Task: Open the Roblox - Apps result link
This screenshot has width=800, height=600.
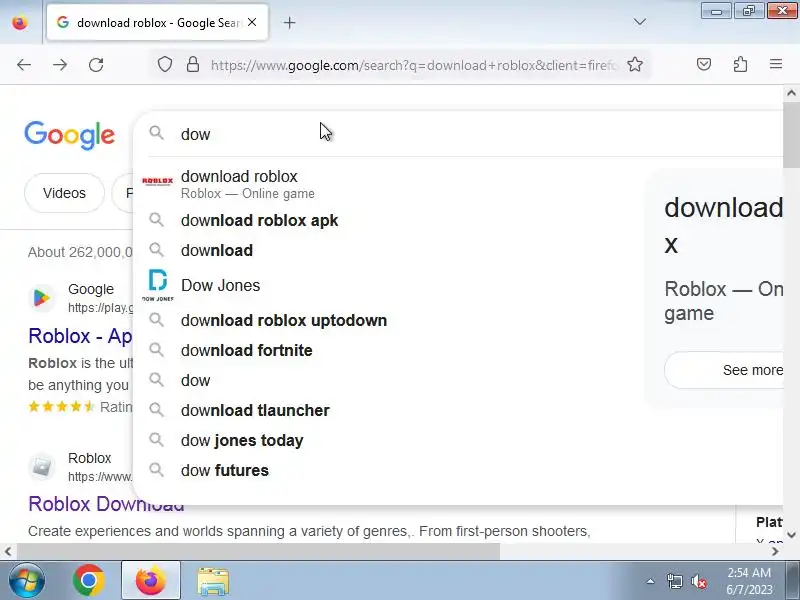Action: [80, 336]
